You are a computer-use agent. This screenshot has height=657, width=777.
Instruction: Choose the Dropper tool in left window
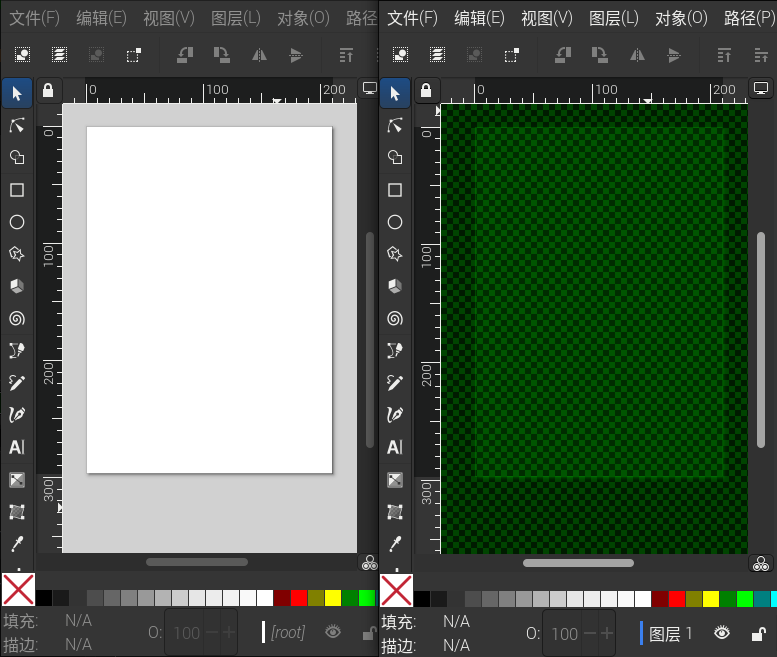(17, 544)
